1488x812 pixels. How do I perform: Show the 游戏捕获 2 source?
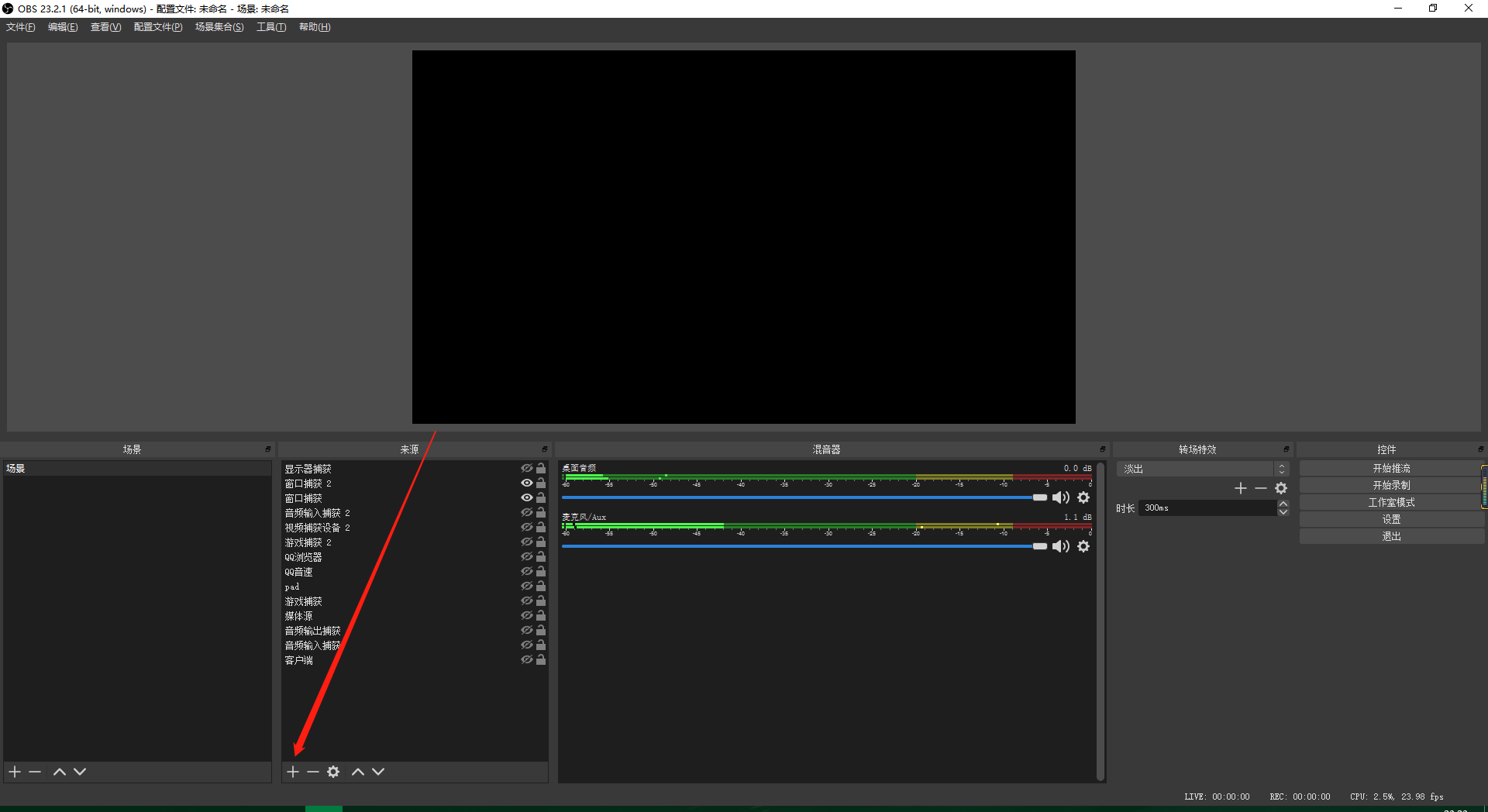(527, 542)
